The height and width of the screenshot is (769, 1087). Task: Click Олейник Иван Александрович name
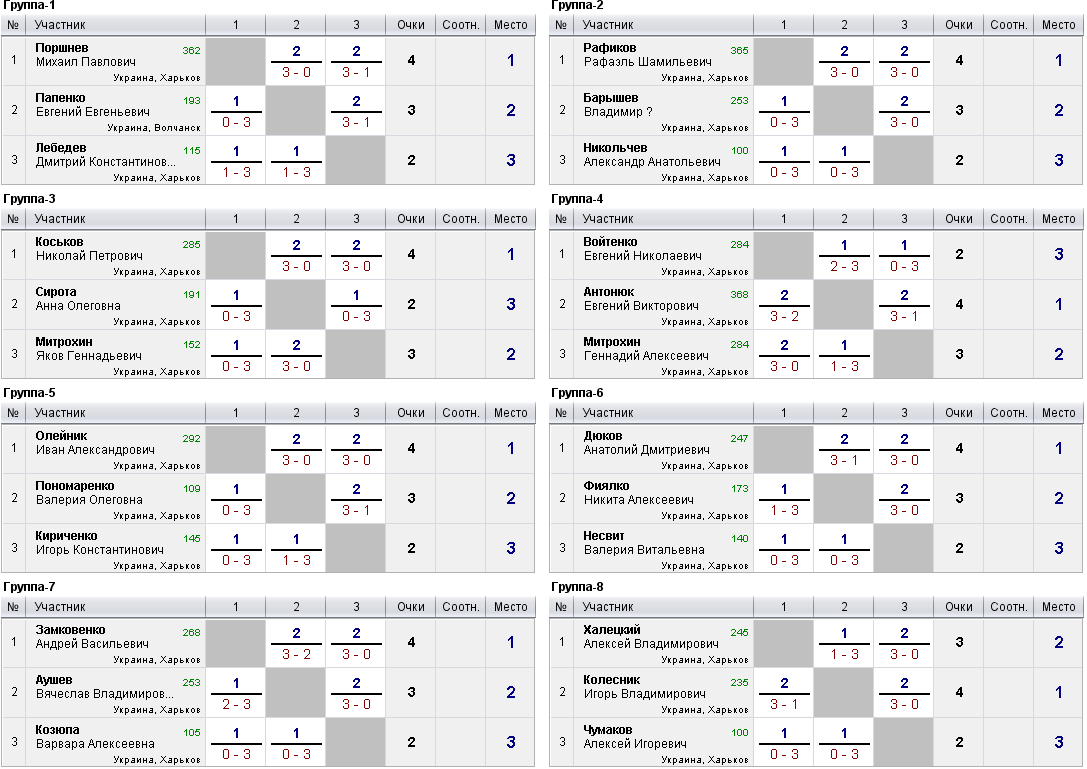point(95,443)
